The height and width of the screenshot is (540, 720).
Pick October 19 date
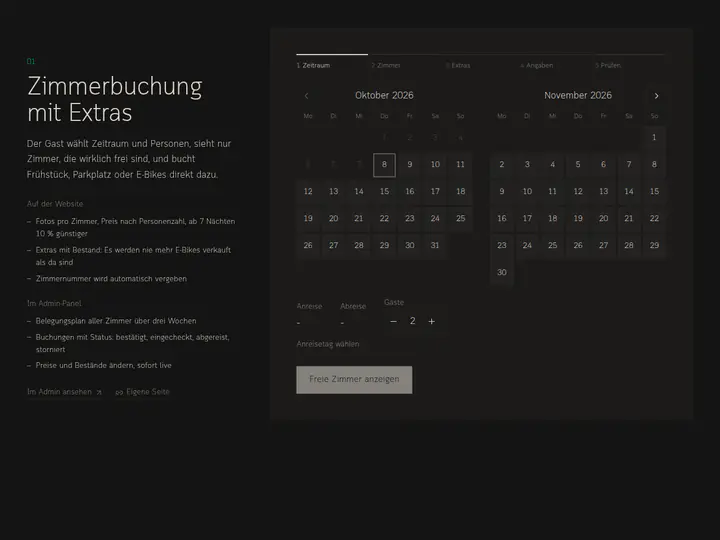click(308, 219)
